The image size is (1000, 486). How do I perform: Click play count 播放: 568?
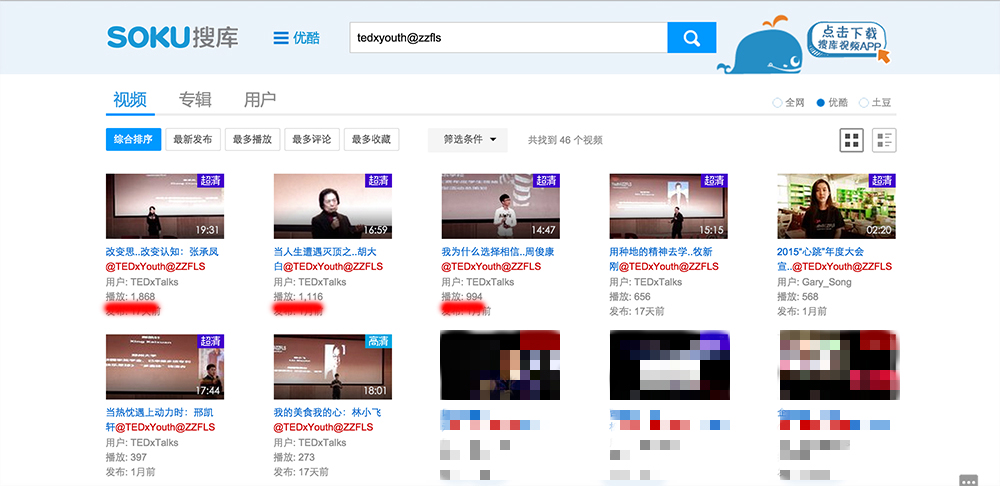tap(798, 297)
